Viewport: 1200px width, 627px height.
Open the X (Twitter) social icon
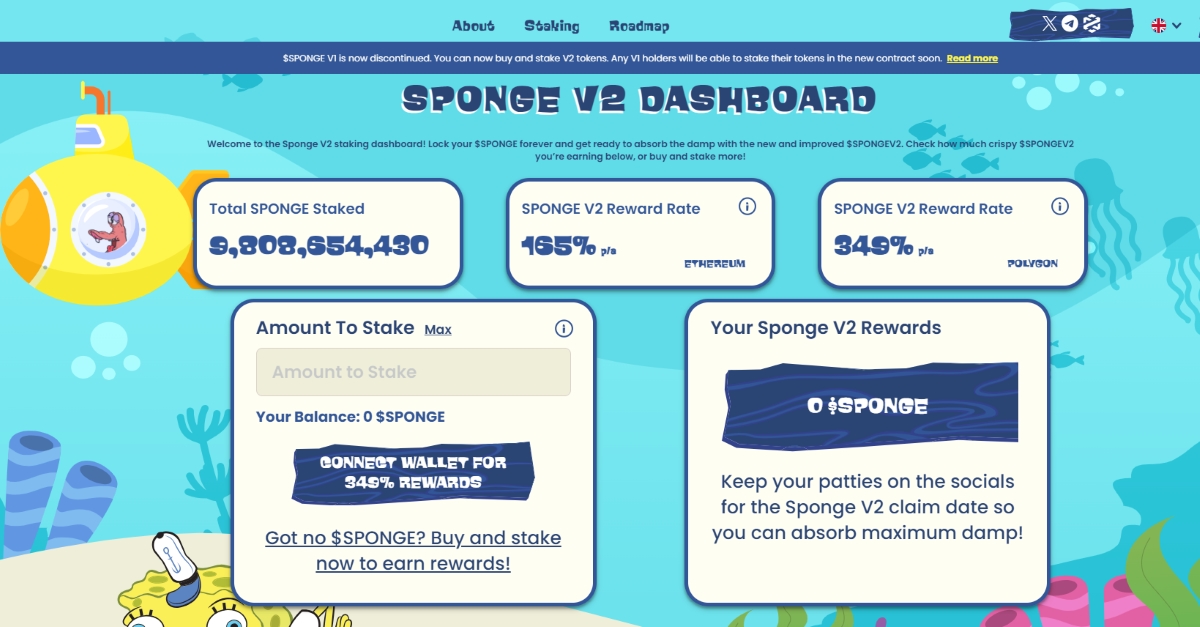1049,24
